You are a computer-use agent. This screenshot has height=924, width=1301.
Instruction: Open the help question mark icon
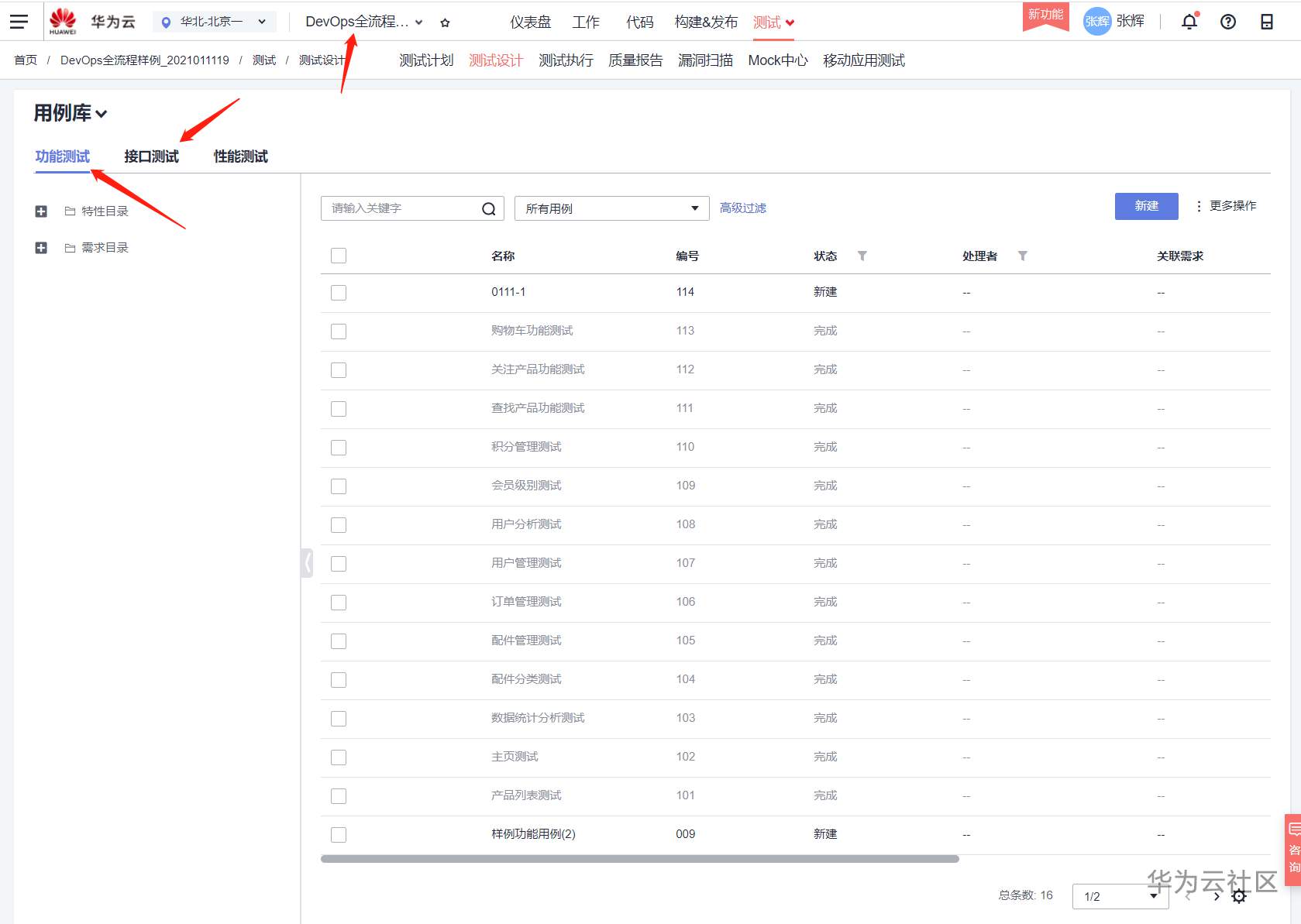(x=1228, y=22)
